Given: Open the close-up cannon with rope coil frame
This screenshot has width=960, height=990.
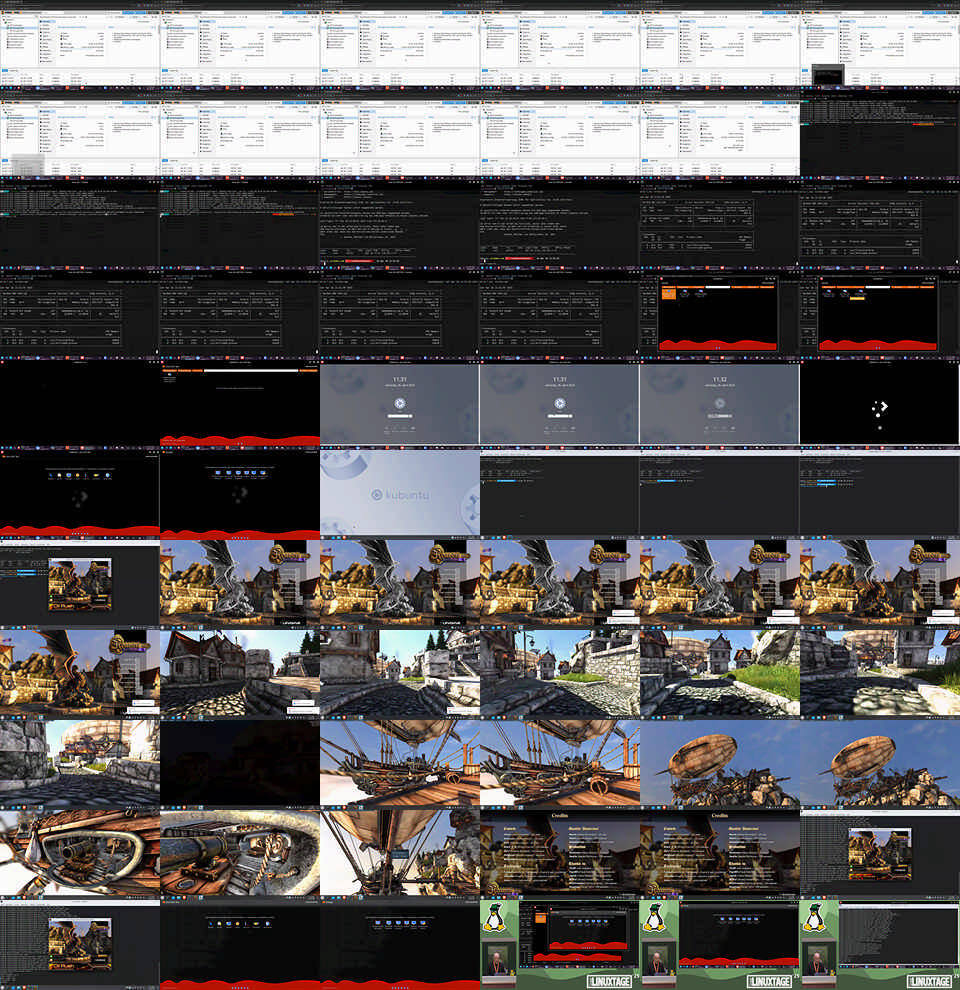Looking at the screenshot, I should click(239, 853).
